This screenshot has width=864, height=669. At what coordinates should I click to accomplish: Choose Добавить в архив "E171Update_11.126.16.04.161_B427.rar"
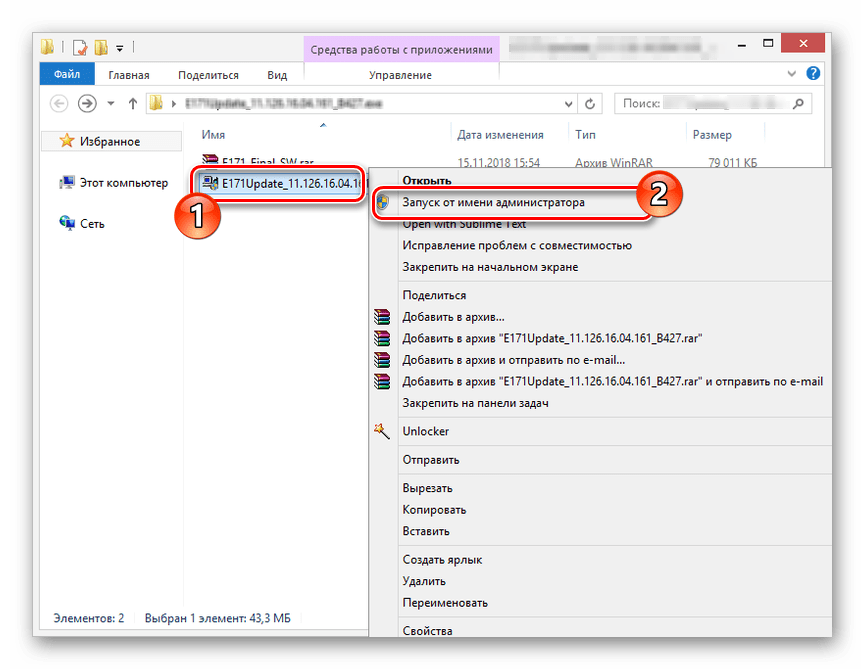[x=552, y=338]
